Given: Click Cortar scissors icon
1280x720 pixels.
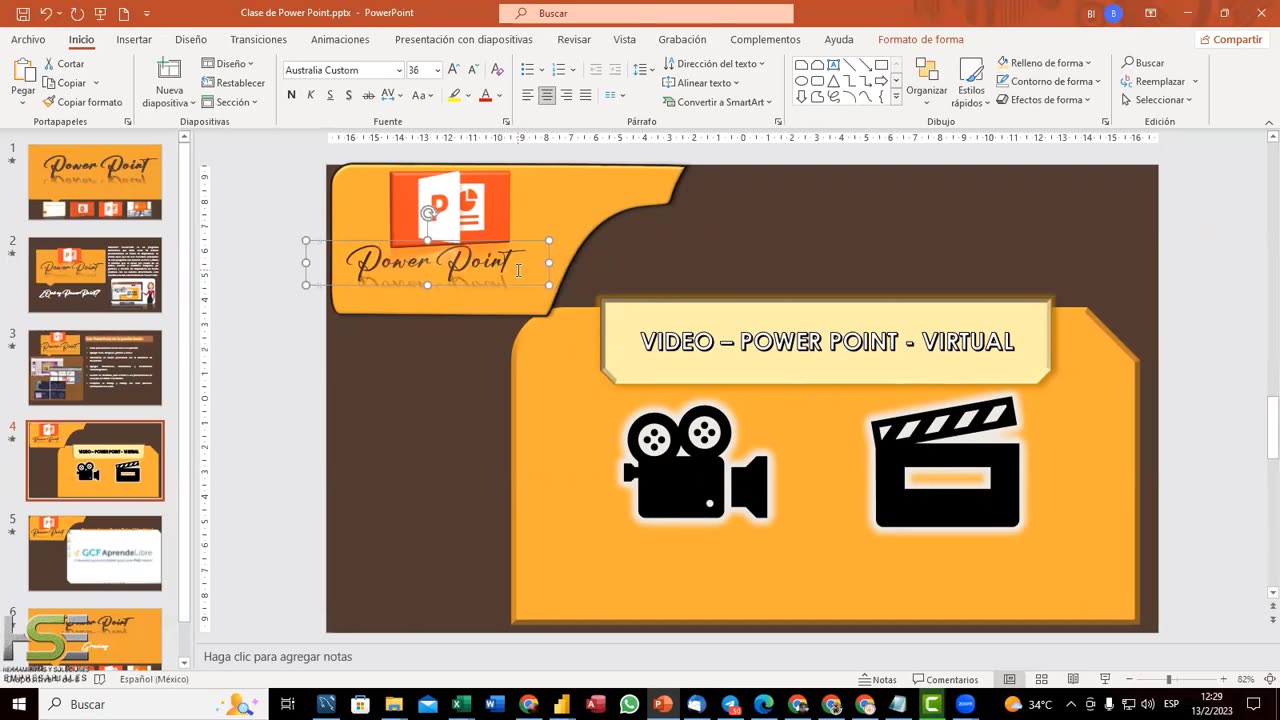Looking at the screenshot, I should pos(49,64).
